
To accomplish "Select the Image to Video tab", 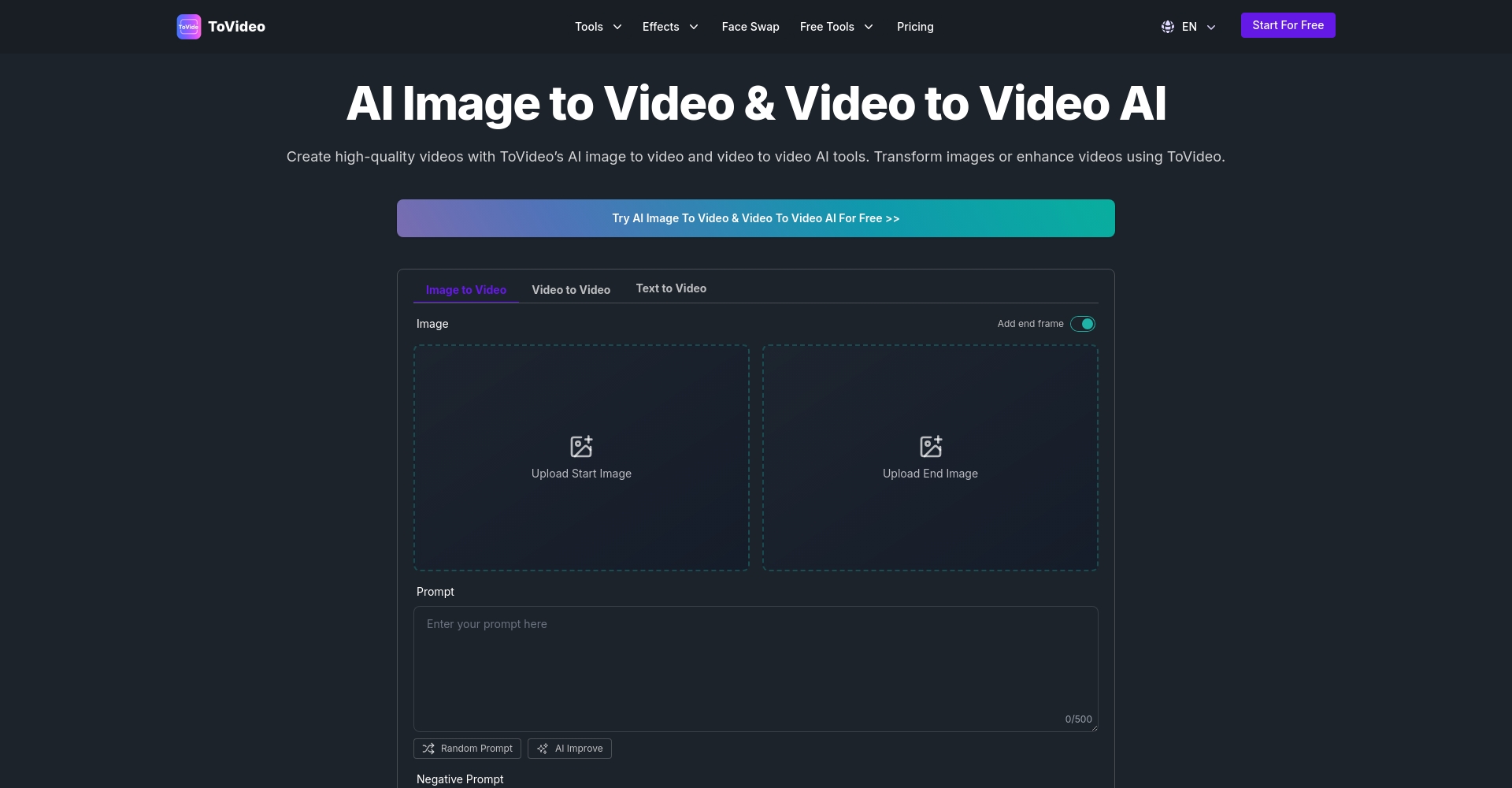I will pyautogui.click(x=466, y=290).
